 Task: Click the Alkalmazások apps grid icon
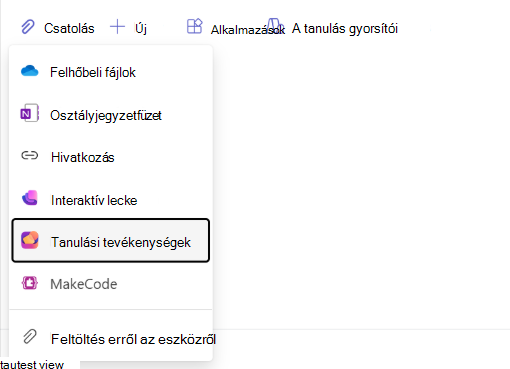195,26
